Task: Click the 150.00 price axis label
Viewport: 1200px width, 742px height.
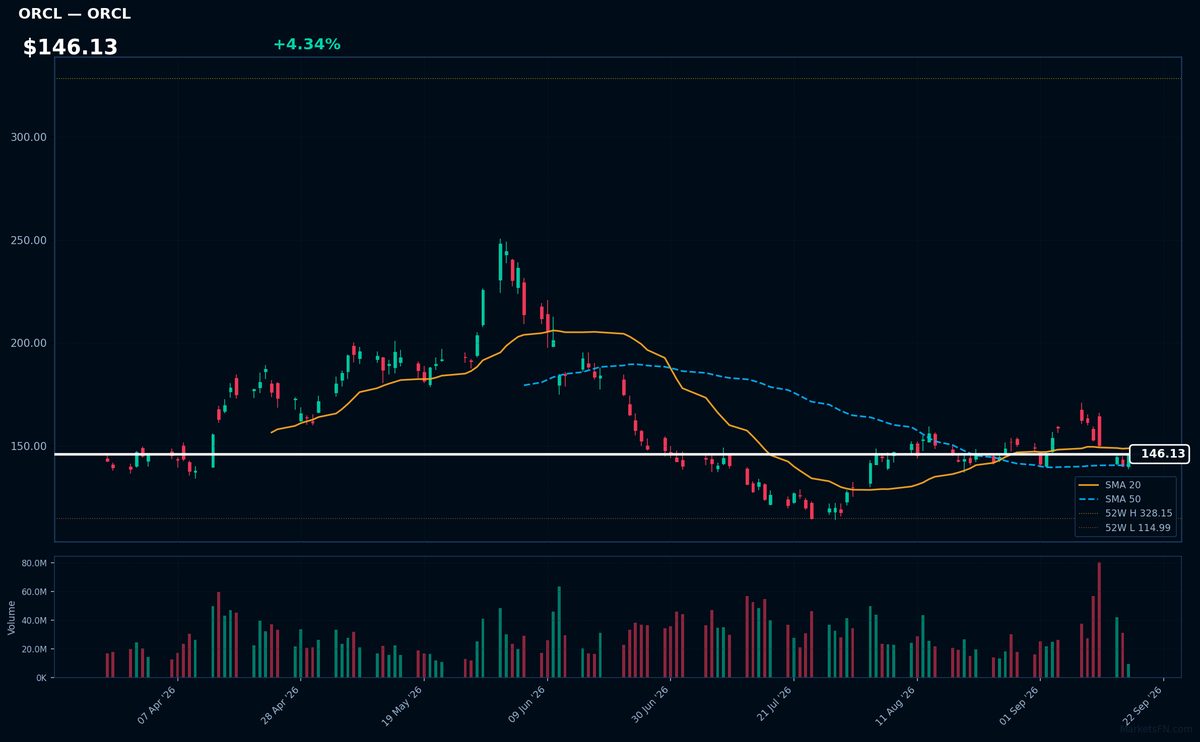Action: click(x=29, y=446)
